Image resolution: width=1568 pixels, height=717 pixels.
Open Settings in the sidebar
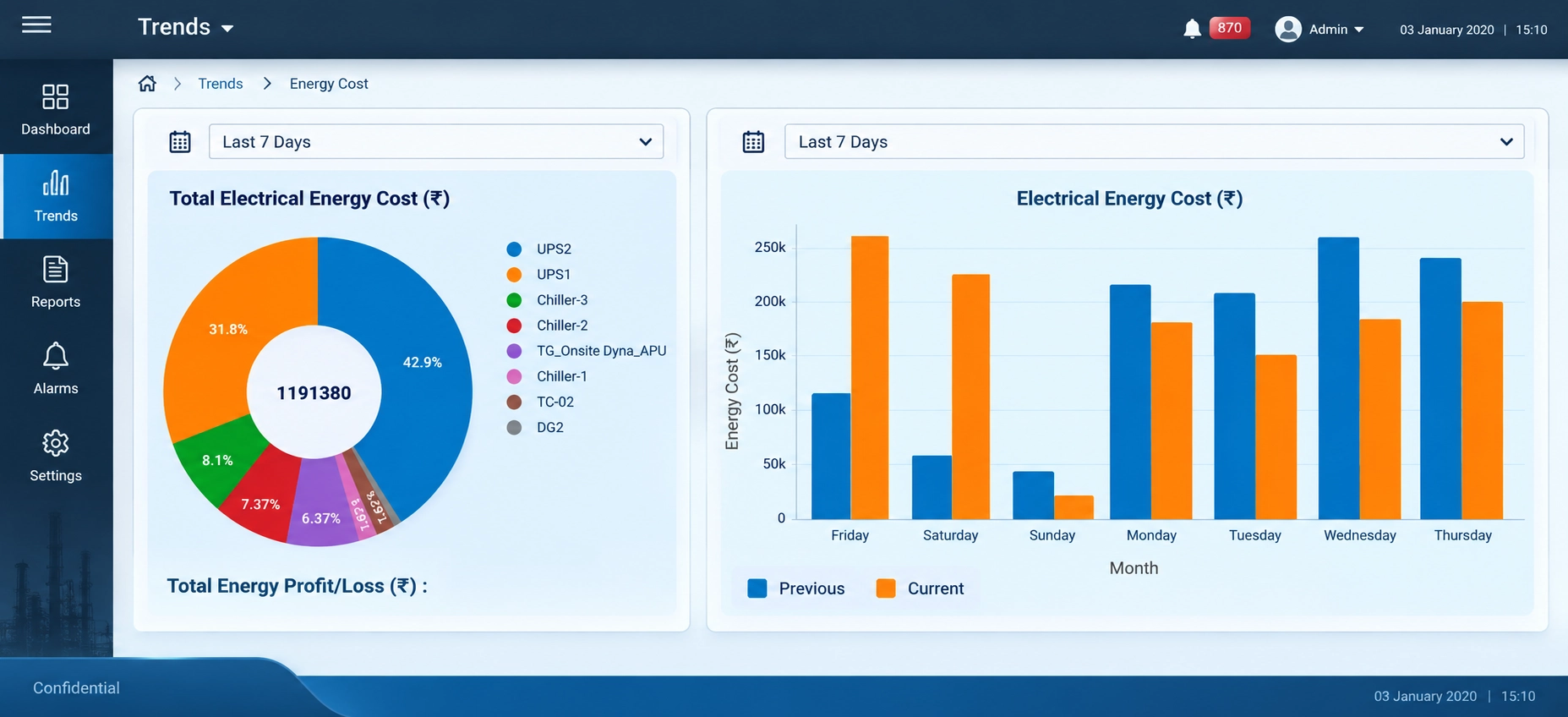[56, 456]
